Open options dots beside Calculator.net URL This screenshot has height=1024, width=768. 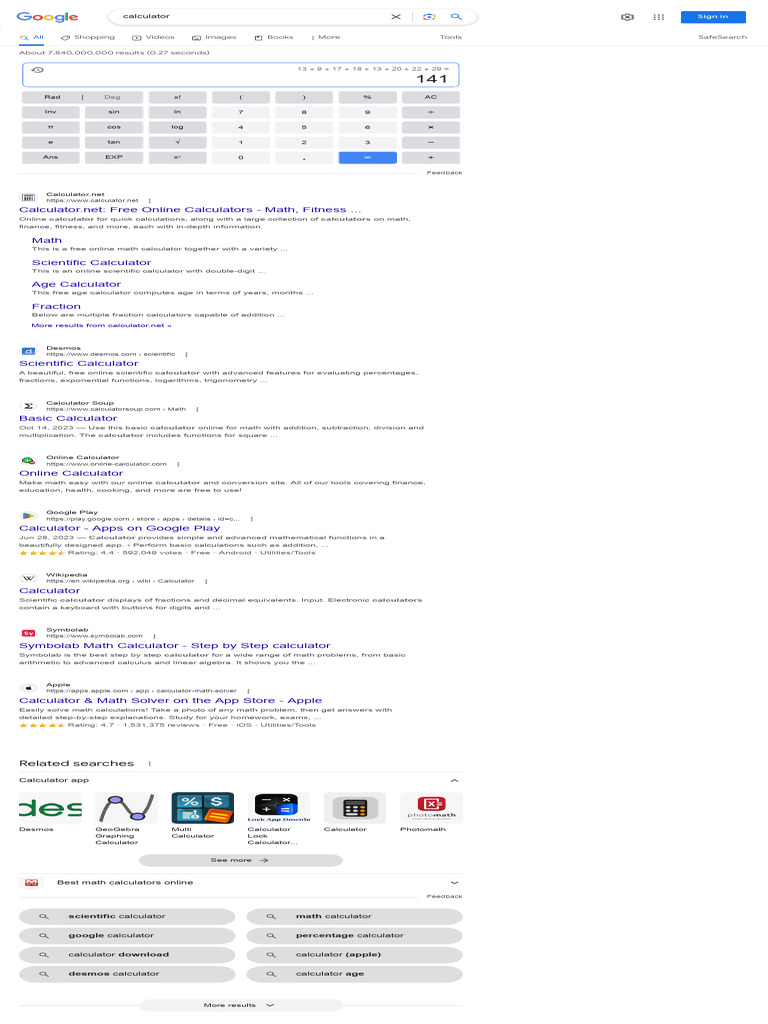[150, 200]
